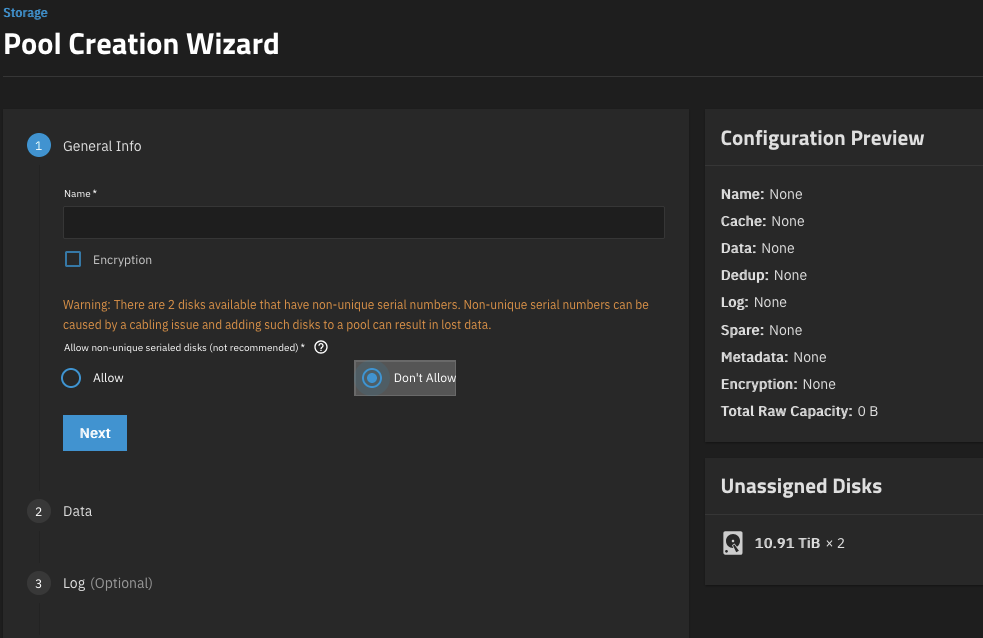Focus the pool Name input field

point(363,222)
